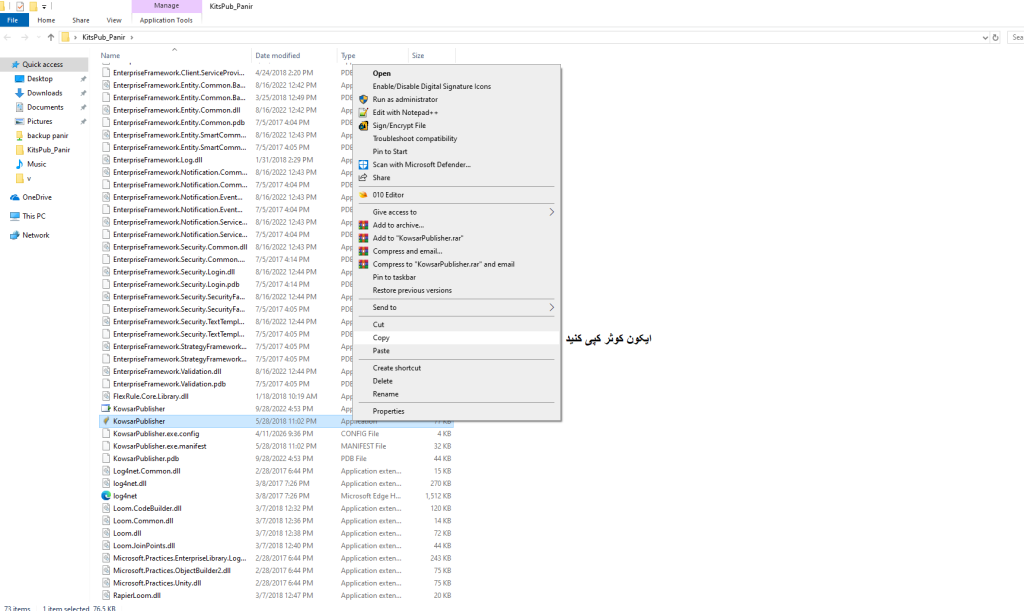Click the Share icon in context menu
The image size is (1024, 611).
363,177
